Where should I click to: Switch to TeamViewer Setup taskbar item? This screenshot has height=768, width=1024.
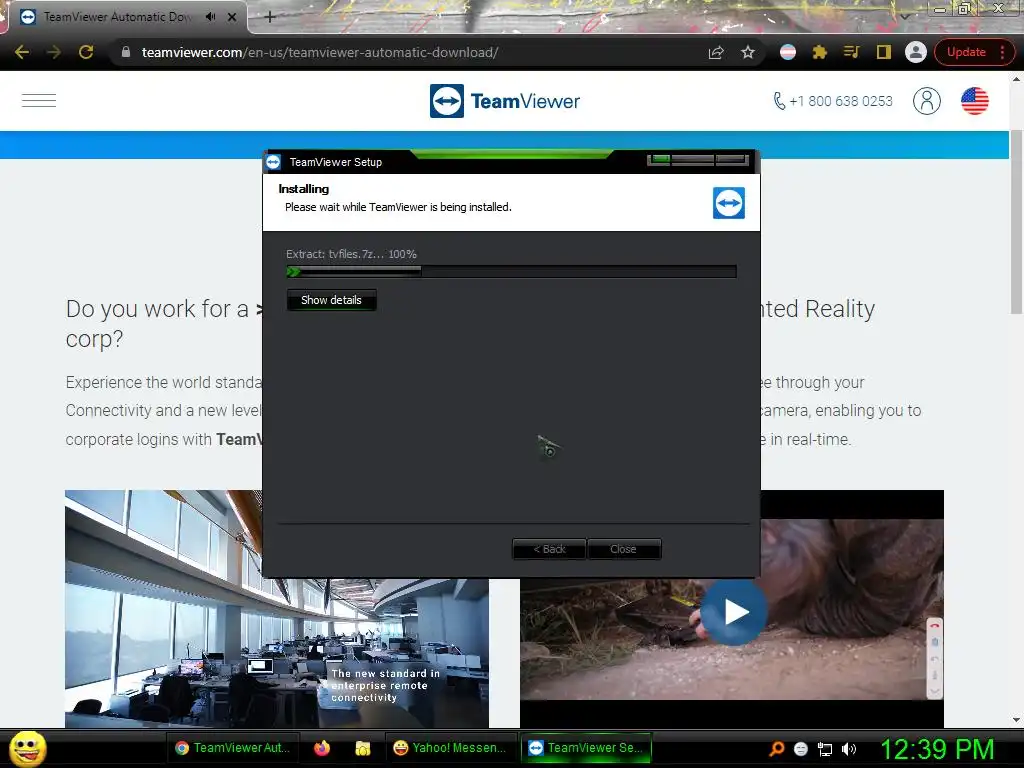pos(586,748)
